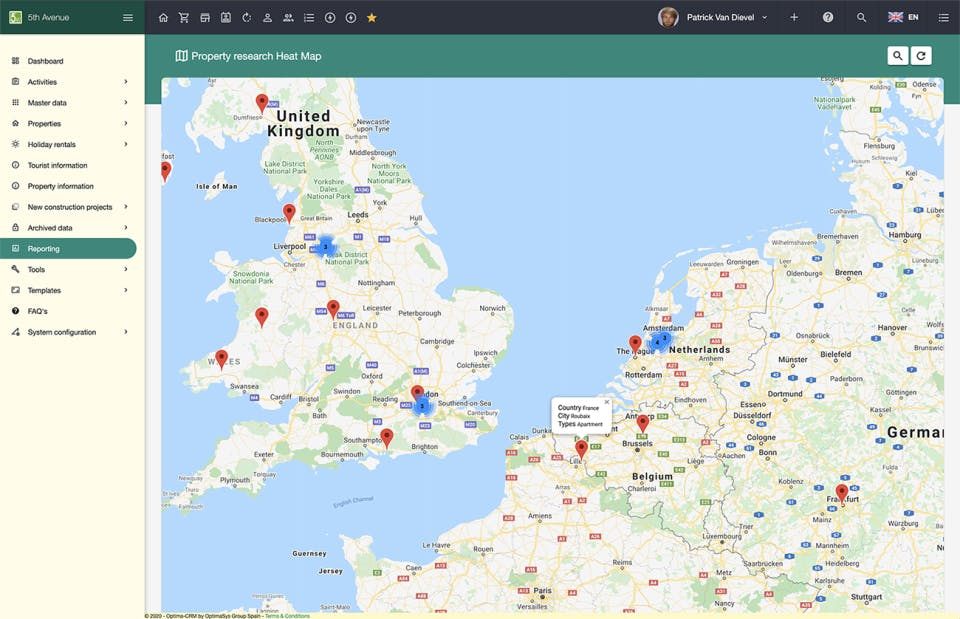Click the red pin at Frankfurt

tap(842, 493)
